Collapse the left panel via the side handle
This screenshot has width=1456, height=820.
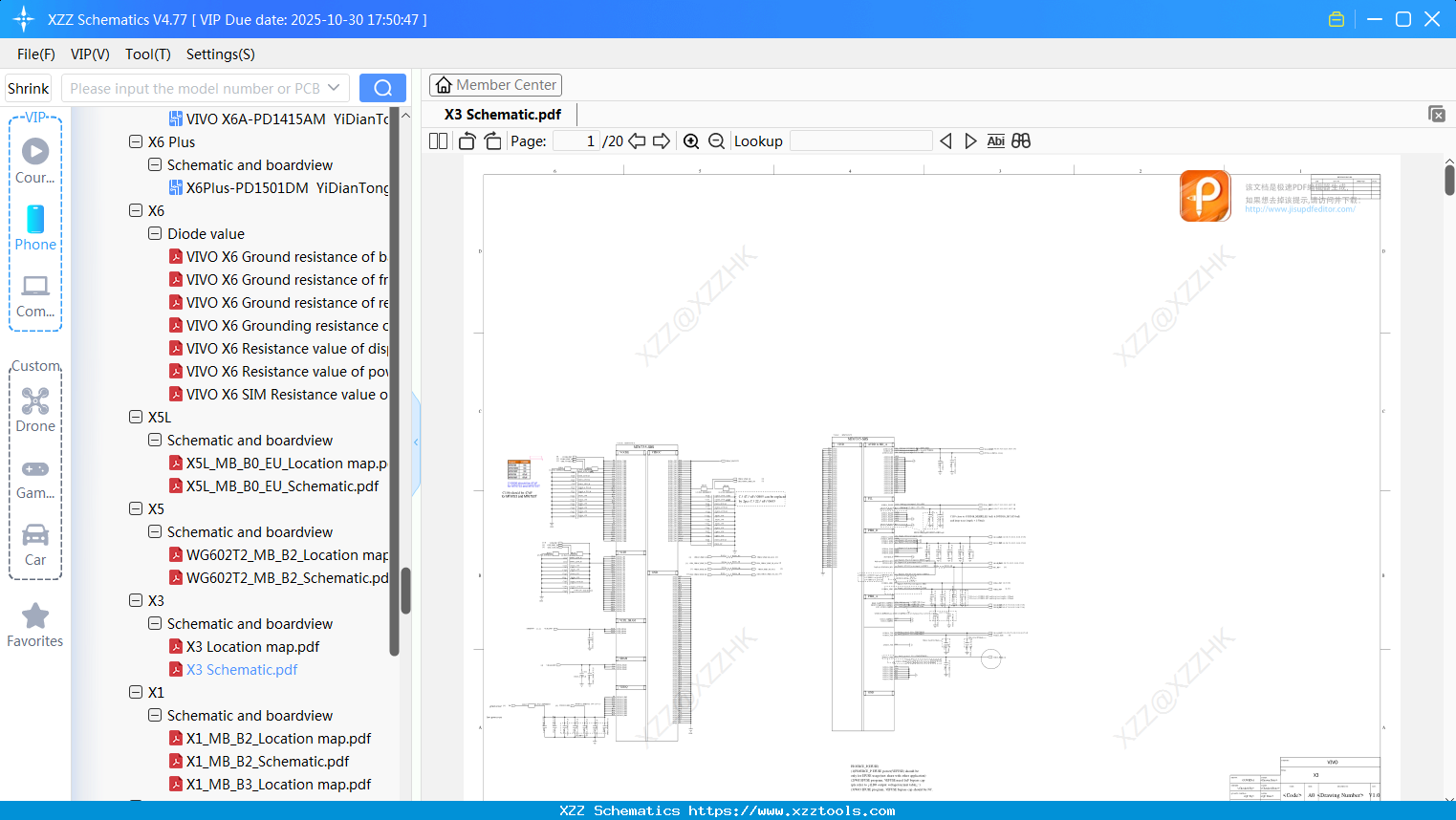tap(416, 442)
